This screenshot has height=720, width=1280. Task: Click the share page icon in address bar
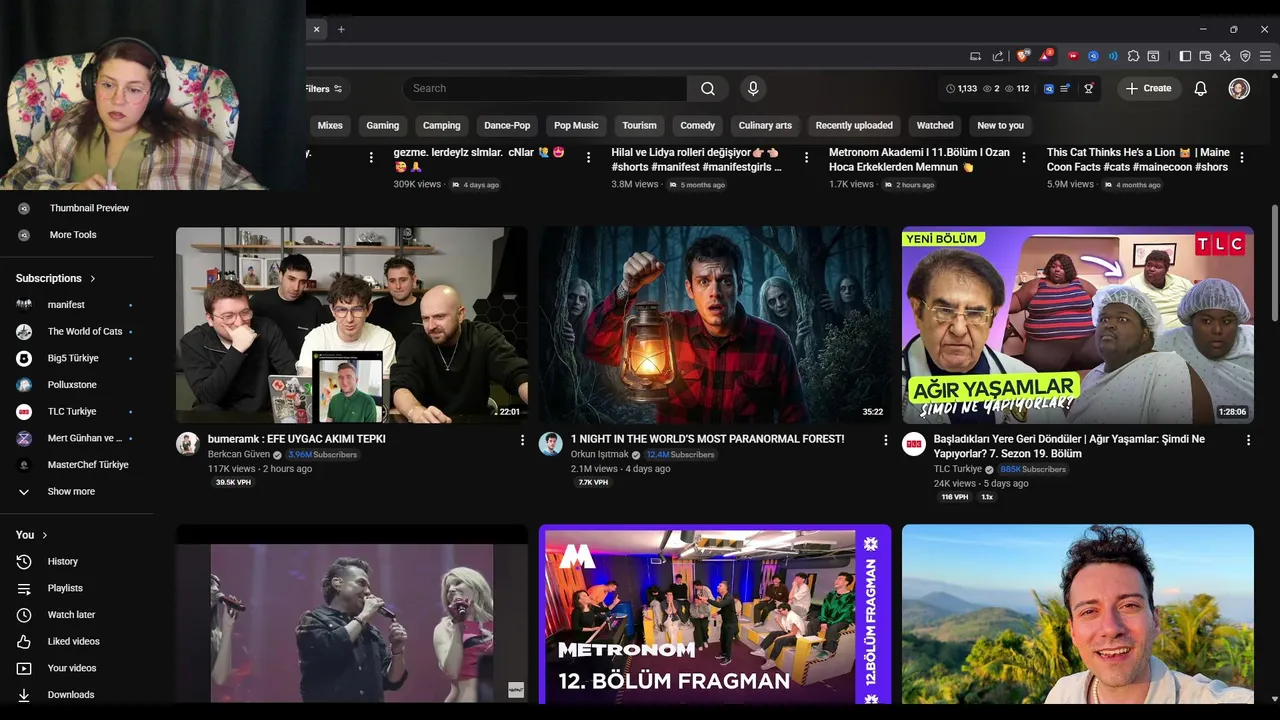[x=997, y=56]
